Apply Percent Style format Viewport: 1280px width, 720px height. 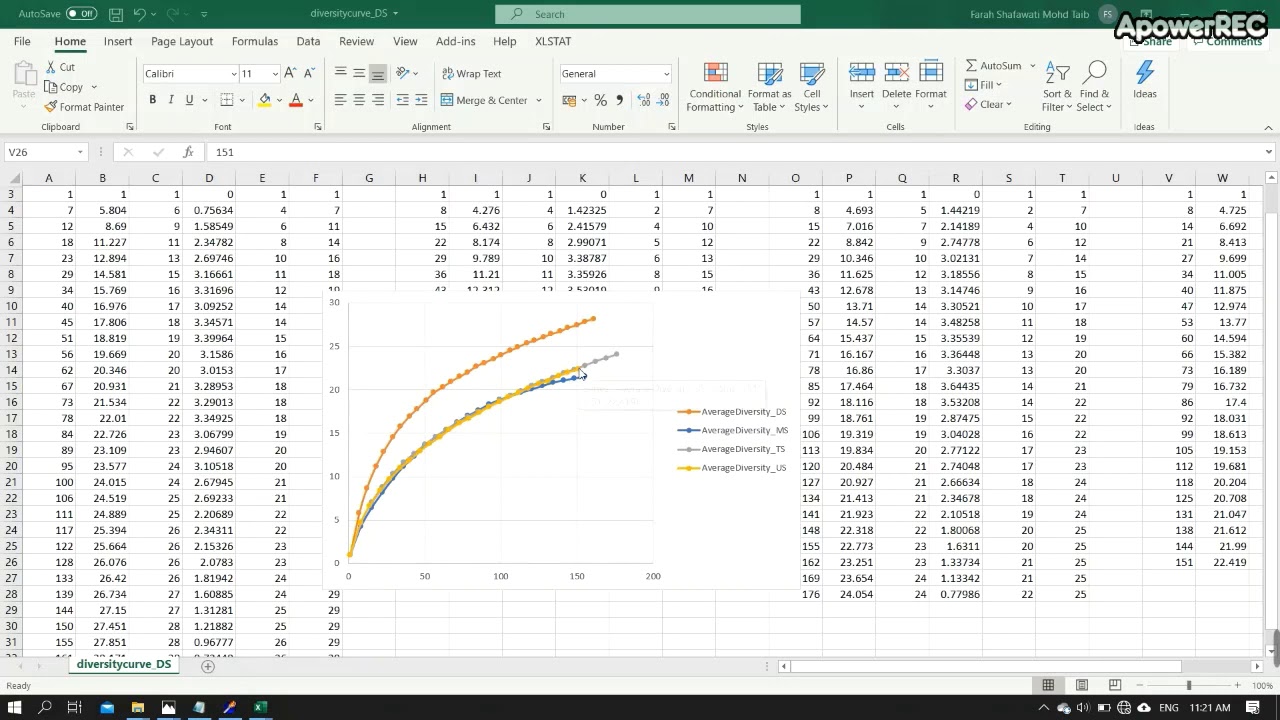(x=600, y=100)
